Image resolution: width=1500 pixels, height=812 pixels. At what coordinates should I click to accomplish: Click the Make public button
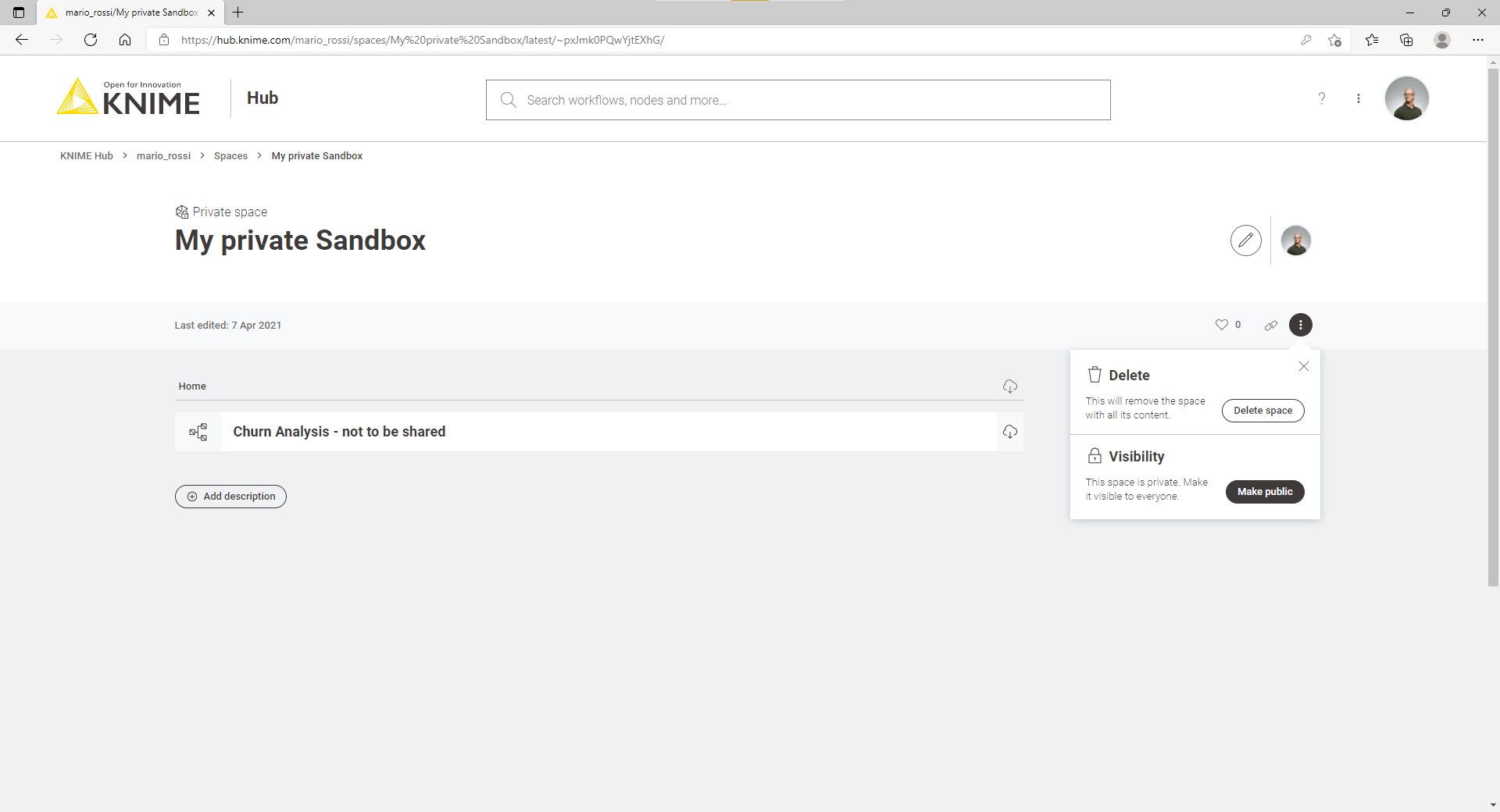pyautogui.click(x=1265, y=492)
